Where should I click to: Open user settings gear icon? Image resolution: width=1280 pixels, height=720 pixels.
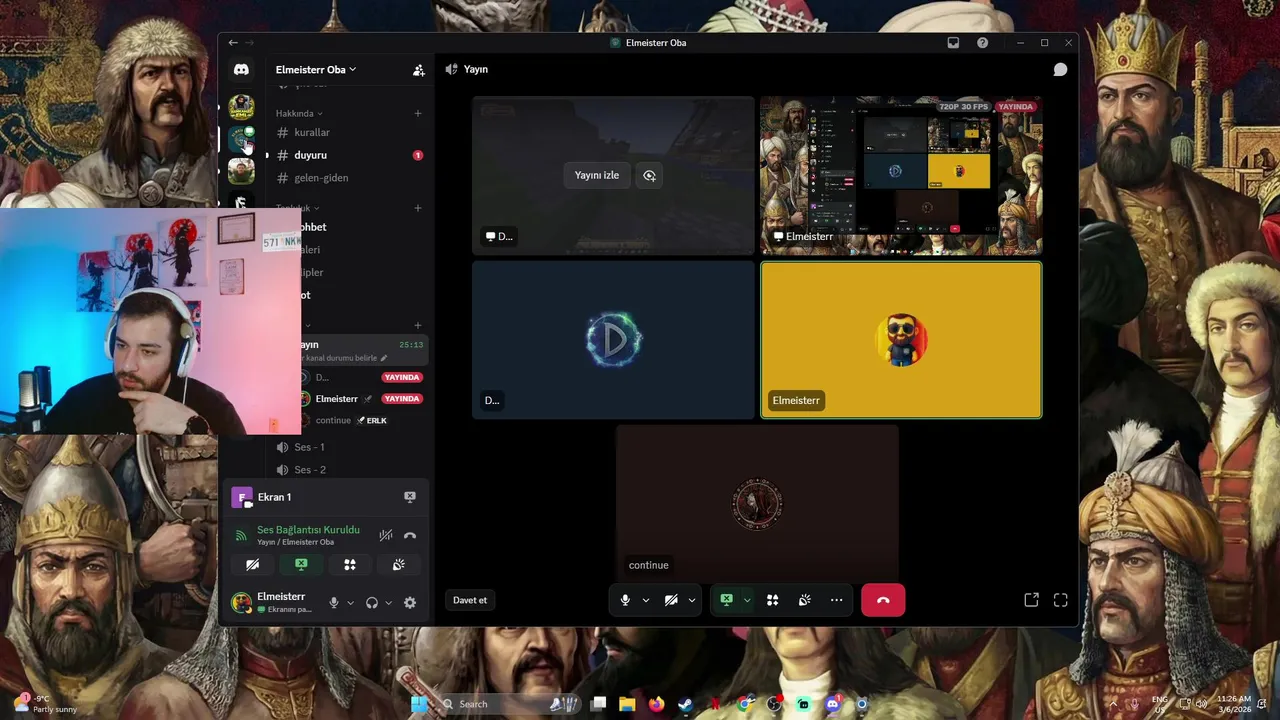[x=410, y=603]
